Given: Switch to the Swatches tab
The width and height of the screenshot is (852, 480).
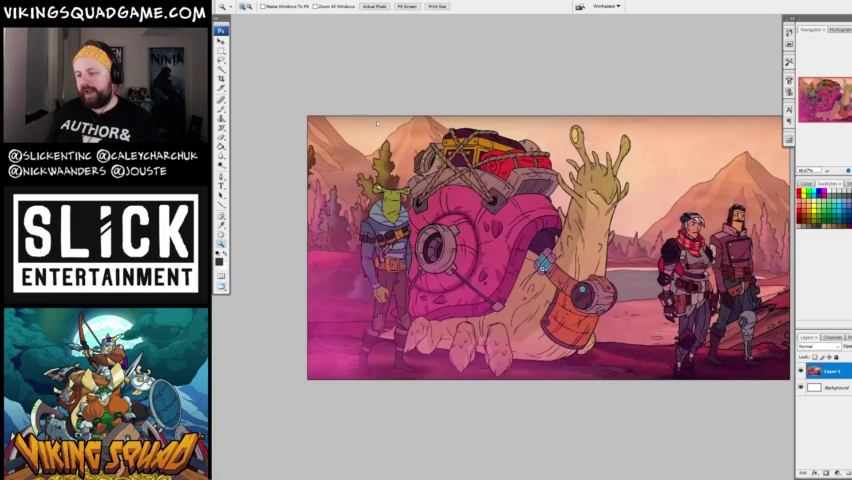Looking at the screenshot, I should tap(827, 184).
